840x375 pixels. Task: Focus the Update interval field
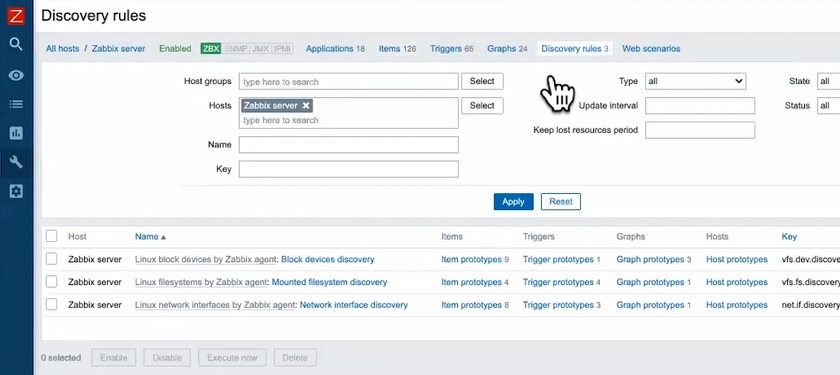(x=700, y=106)
